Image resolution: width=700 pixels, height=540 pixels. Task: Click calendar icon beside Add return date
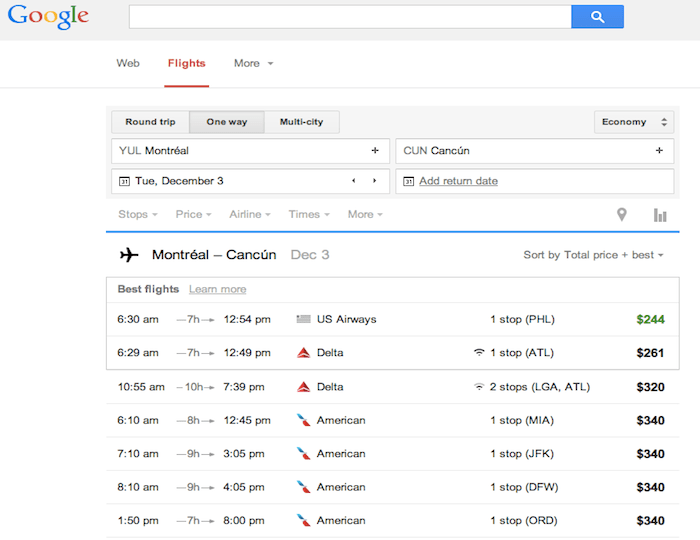point(408,181)
